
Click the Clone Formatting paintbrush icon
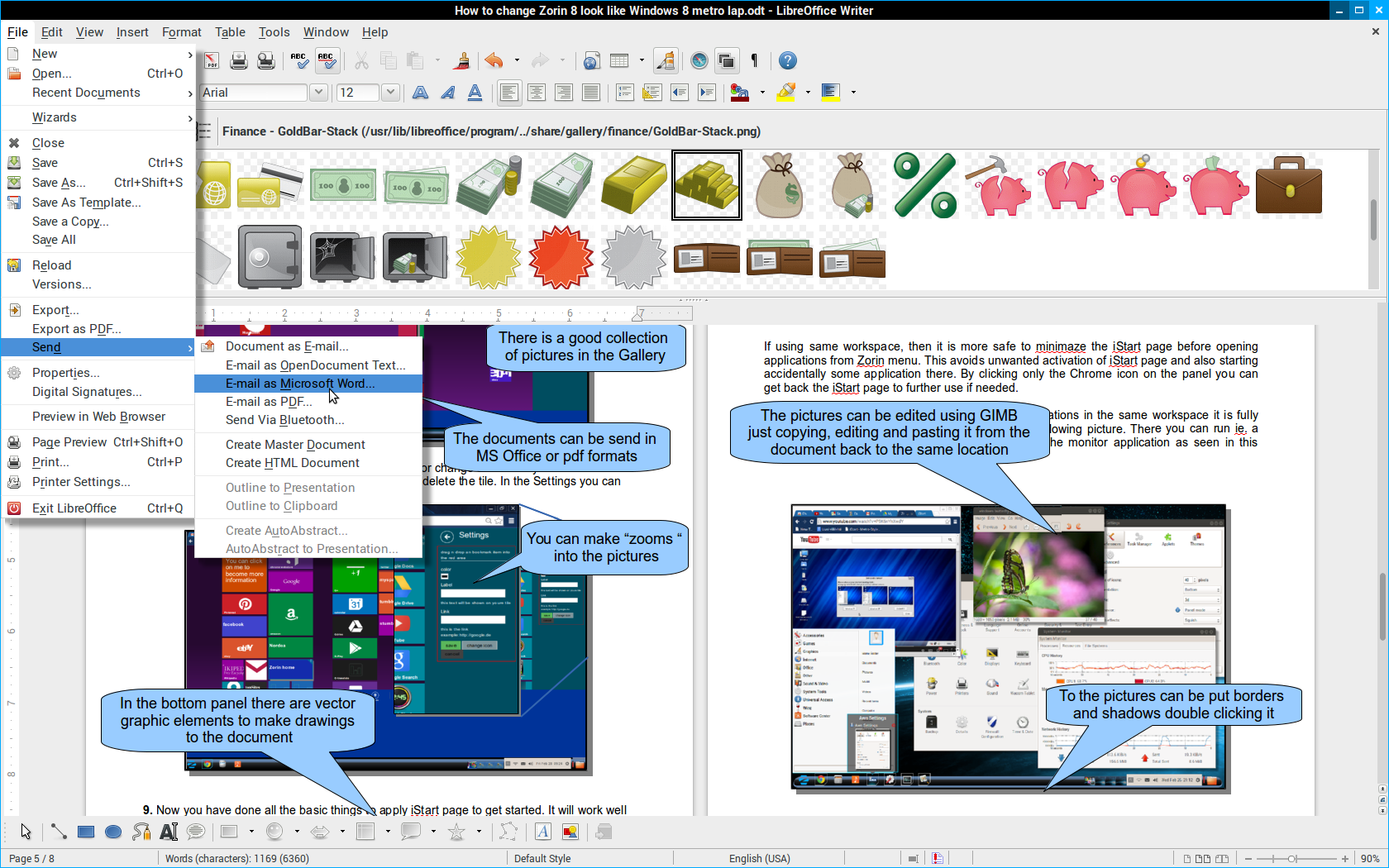[463, 61]
